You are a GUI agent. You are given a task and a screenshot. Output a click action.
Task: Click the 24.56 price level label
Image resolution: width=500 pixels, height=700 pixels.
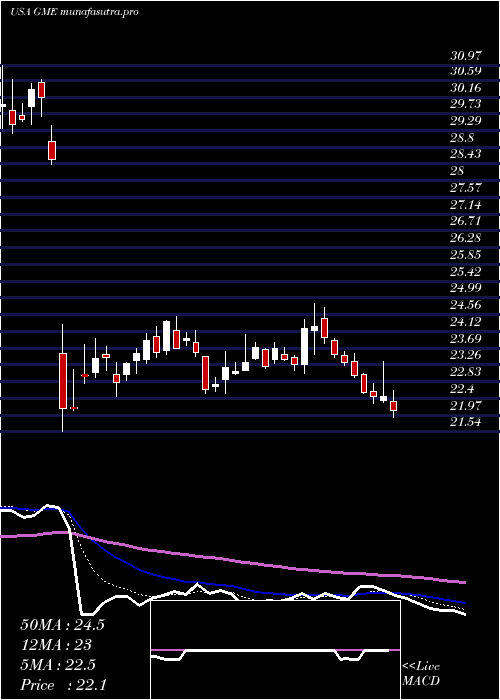(466, 305)
